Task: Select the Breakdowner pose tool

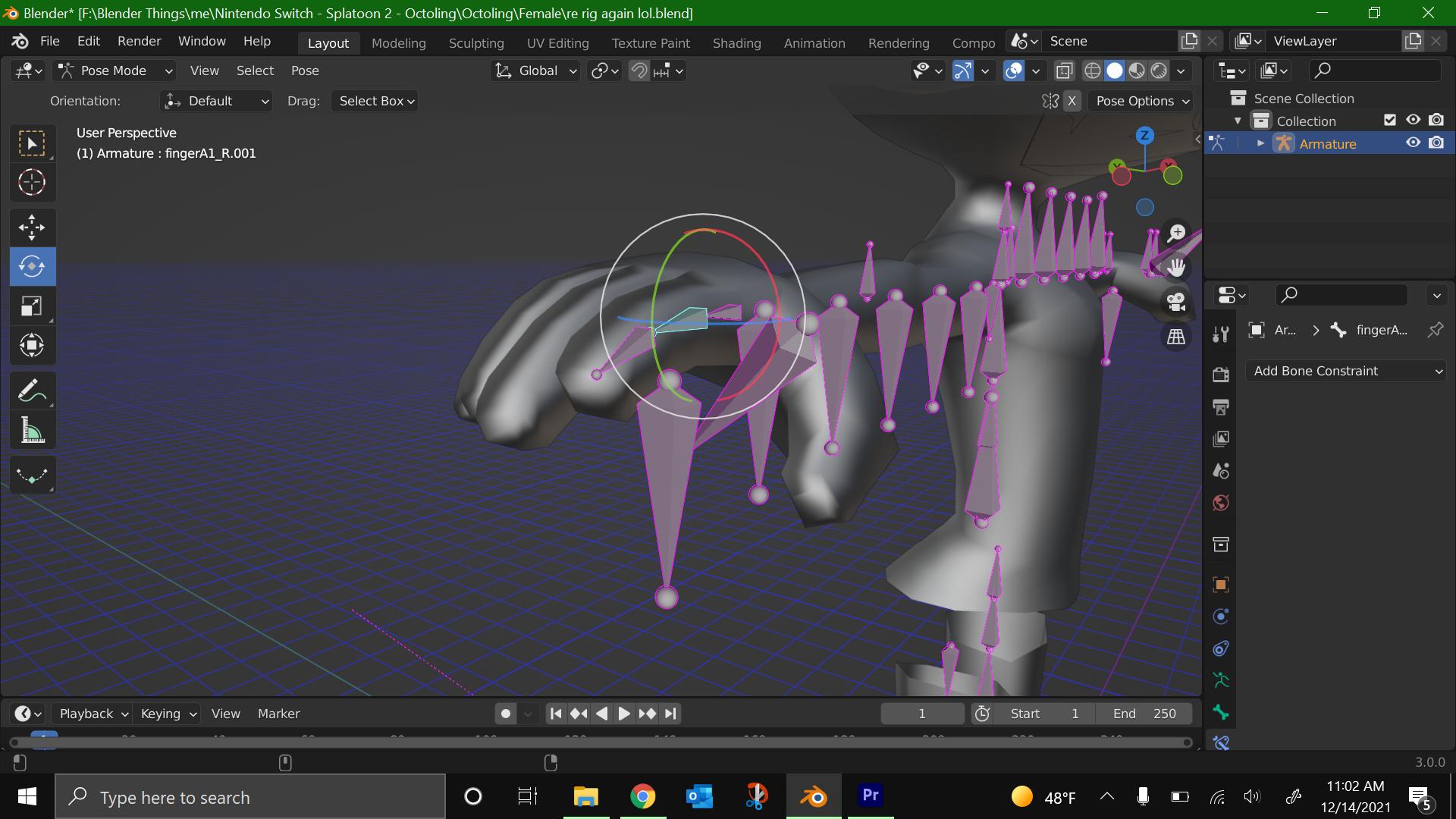Action: click(x=32, y=475)
